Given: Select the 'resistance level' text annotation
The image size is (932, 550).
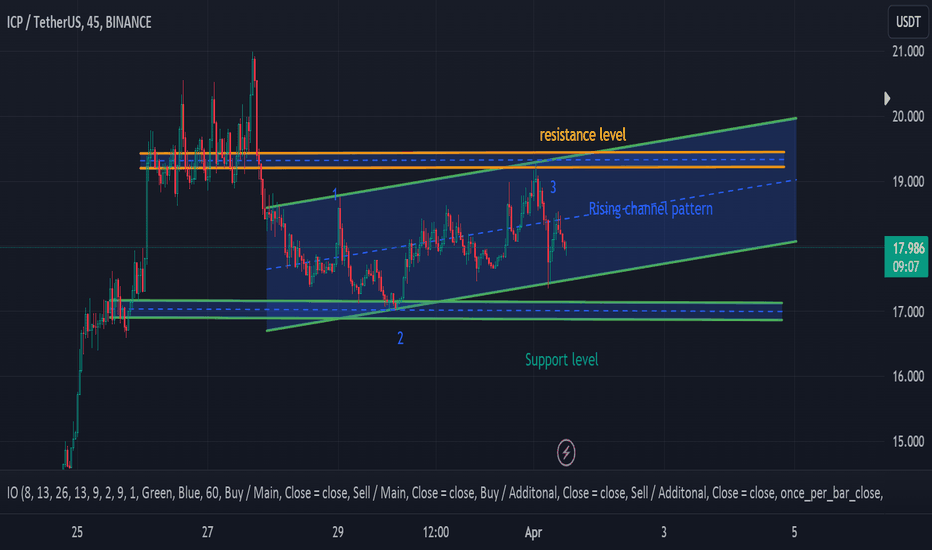Looking at the screenshot, I should (x=582, y=135).
